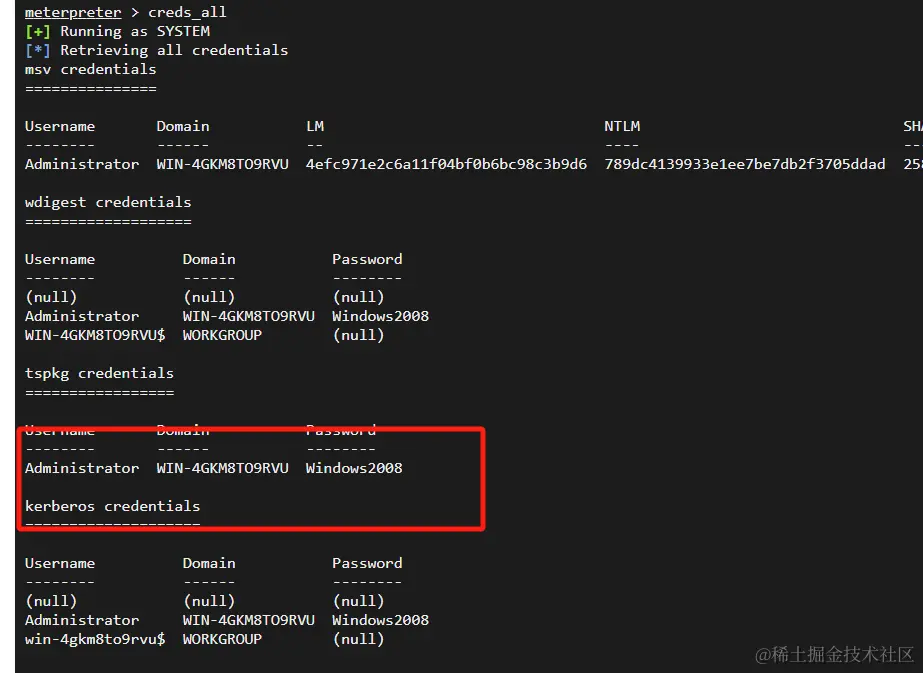Click Administrator username in kerberos table
This screenshot has height=673, width=923.
[82, 620]
